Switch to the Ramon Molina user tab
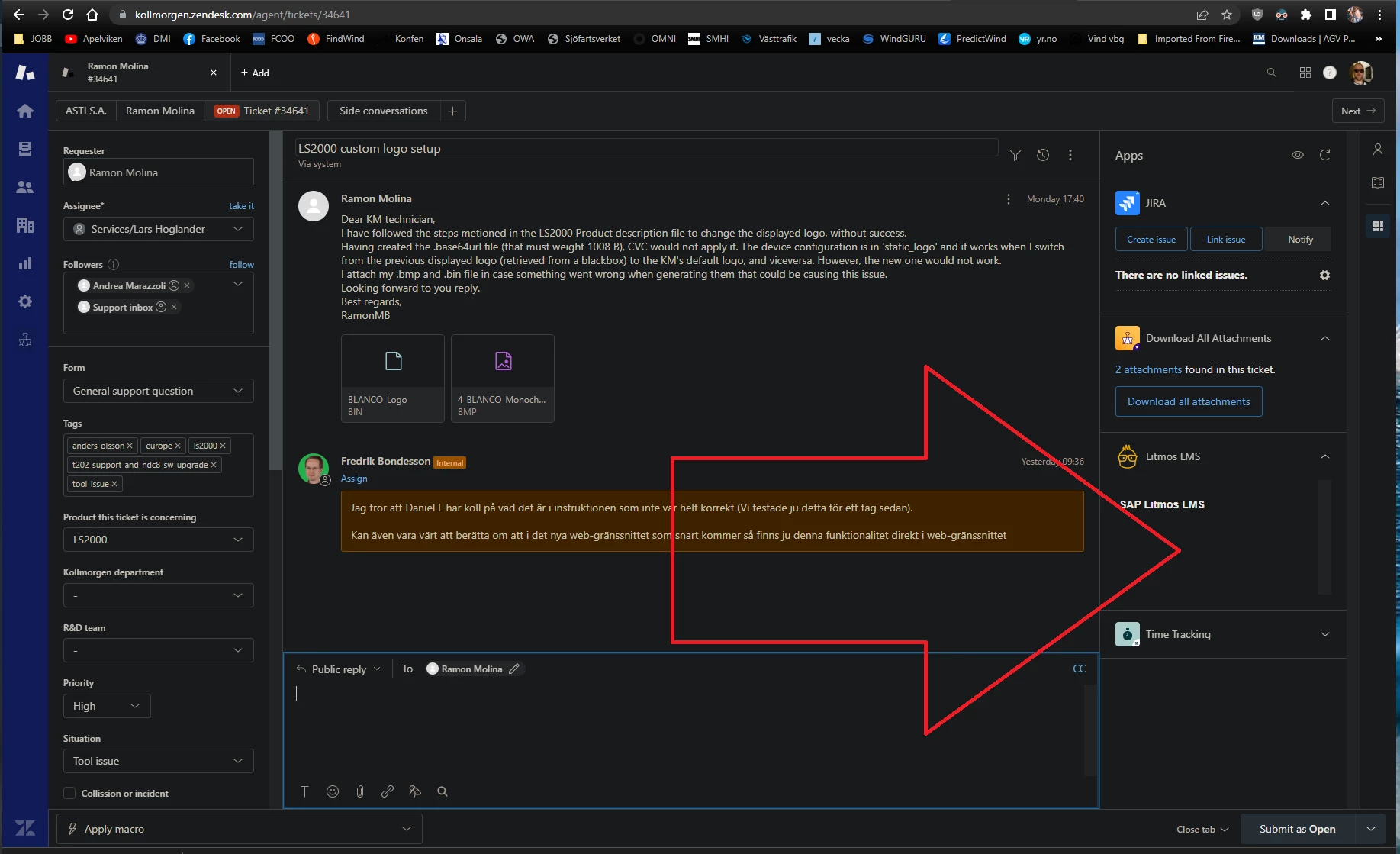Screen dimensions: 1400x854 click(160, 111)
